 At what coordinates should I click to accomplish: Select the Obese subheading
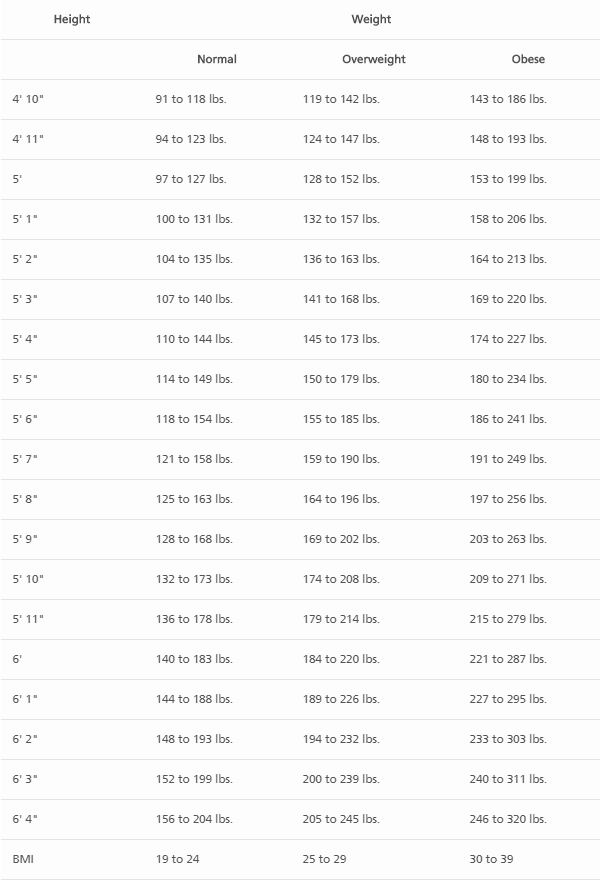528,59
